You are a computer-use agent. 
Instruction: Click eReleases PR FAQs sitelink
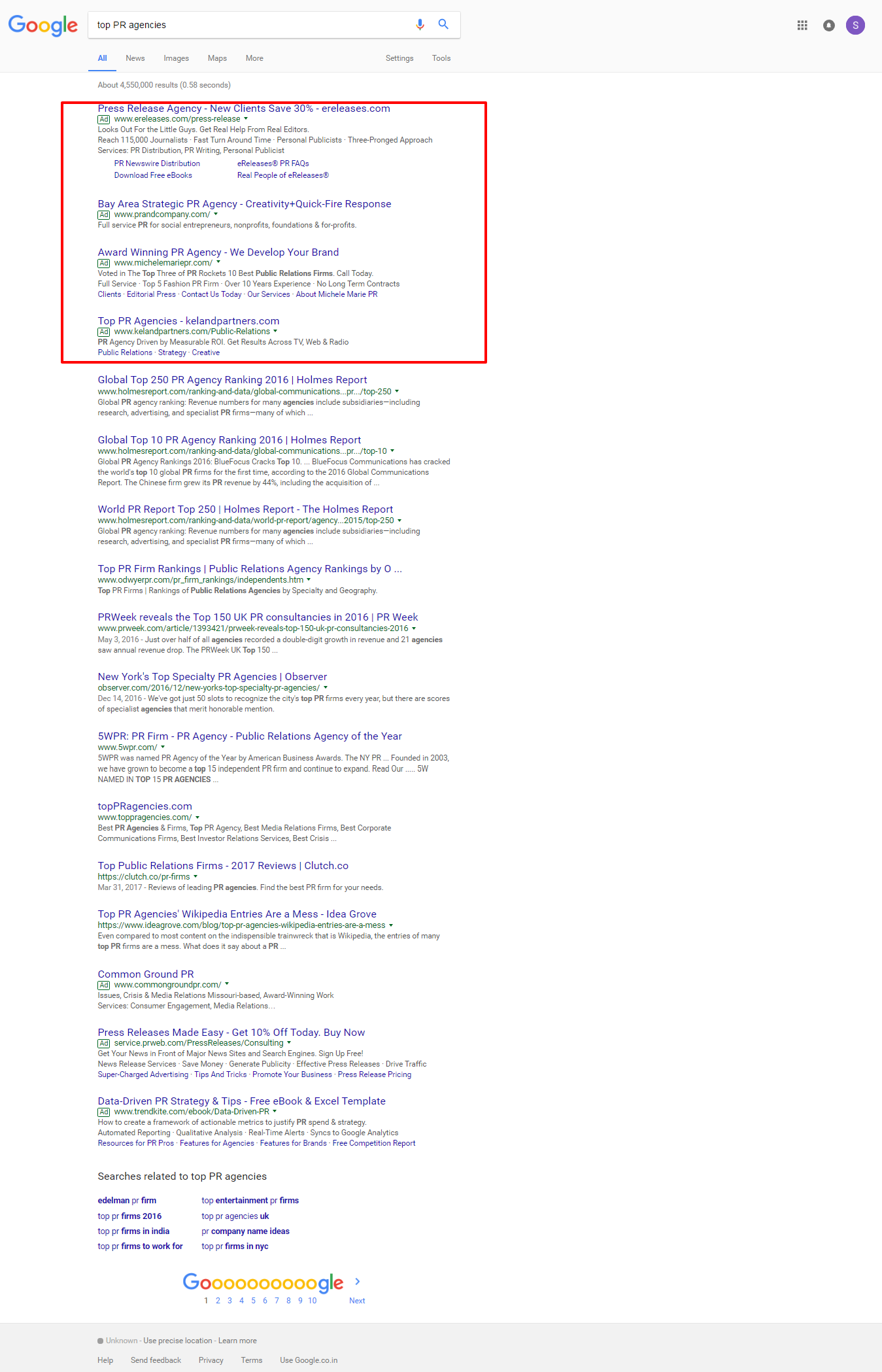click(273, 163)
